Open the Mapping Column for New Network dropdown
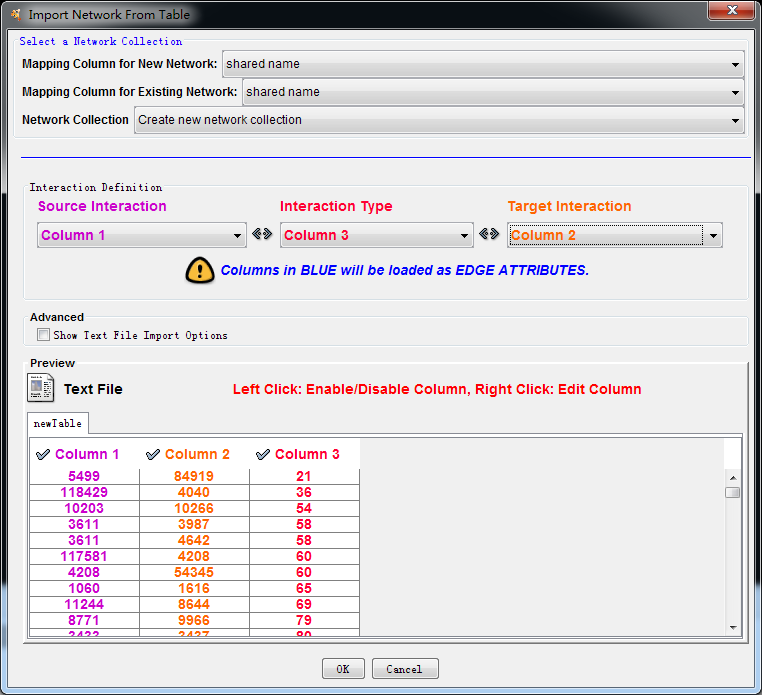 tap(483, 64)
